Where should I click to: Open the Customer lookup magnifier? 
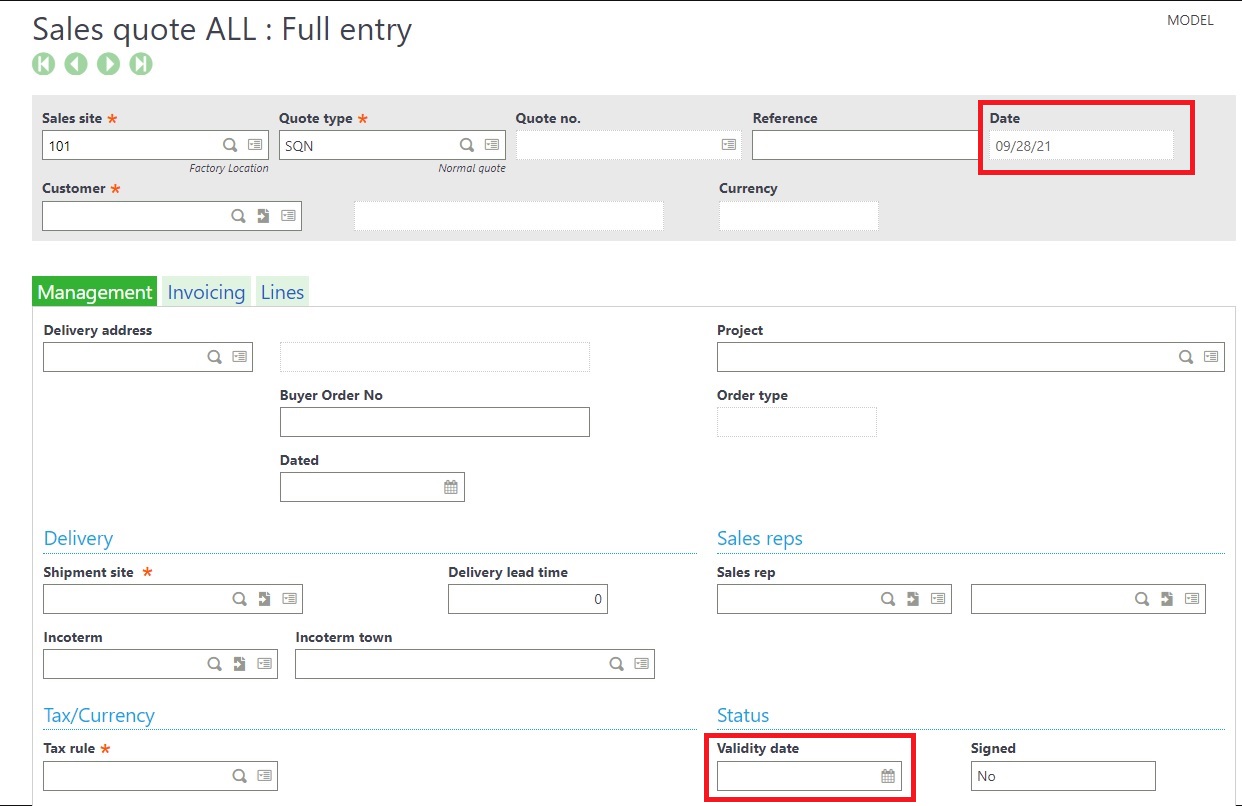click(x=239, y=215)
